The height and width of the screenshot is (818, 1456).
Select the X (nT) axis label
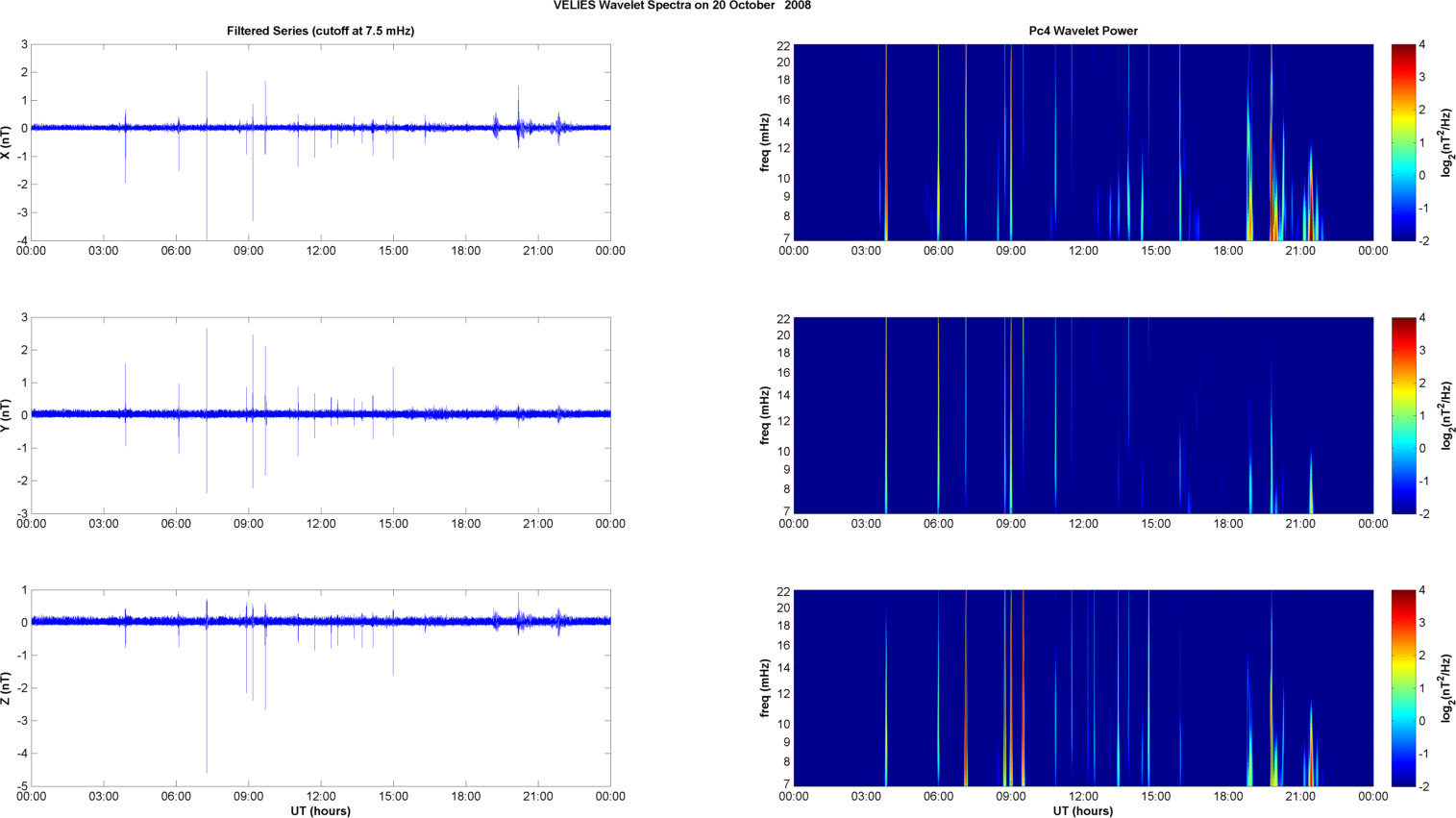pos(7,142)
